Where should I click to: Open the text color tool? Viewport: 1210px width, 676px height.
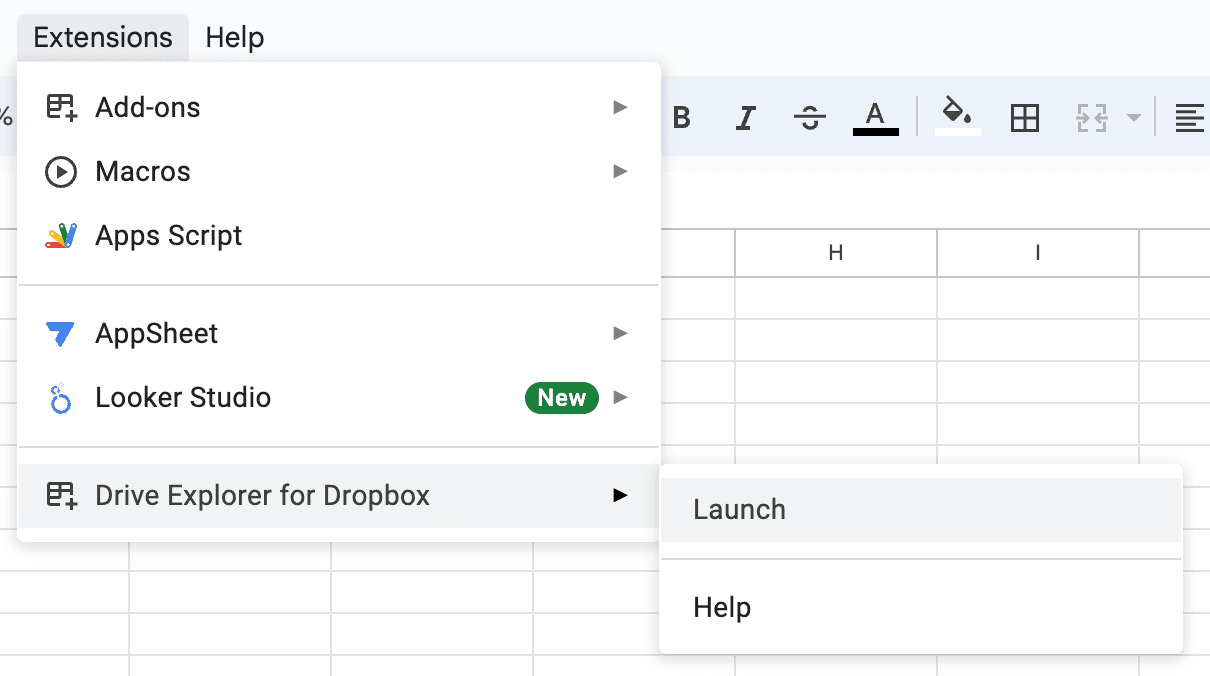875,117
